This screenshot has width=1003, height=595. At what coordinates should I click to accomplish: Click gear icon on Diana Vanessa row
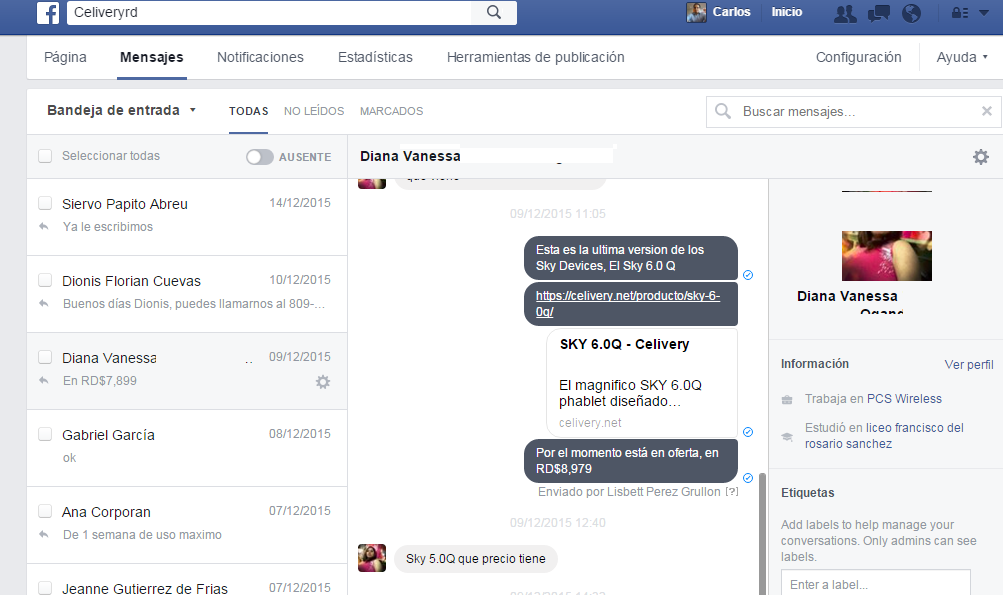[x=323, y=382]
